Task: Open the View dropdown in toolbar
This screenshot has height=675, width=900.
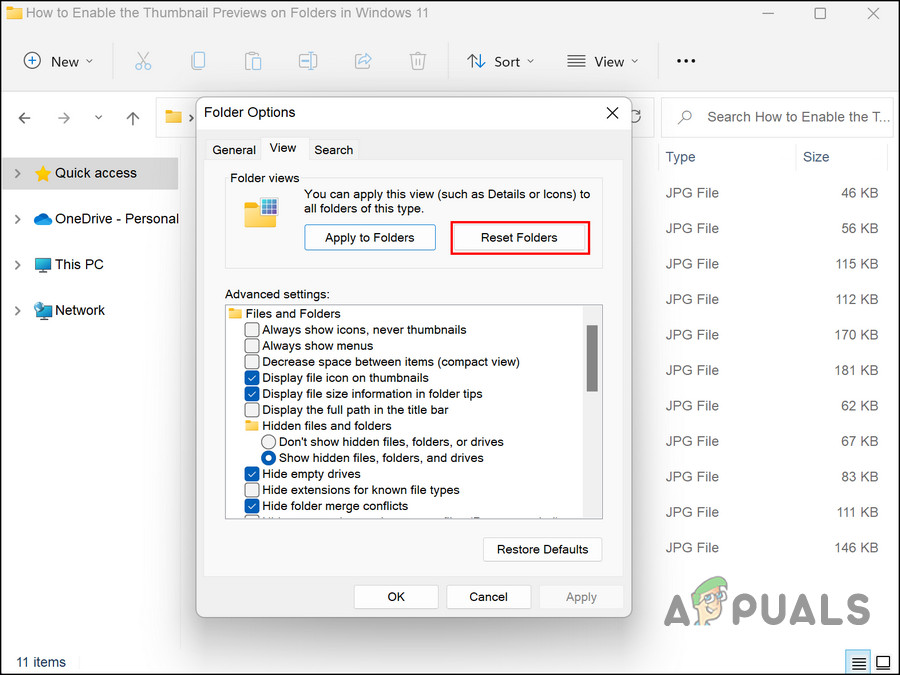Action: click(603, 61)
